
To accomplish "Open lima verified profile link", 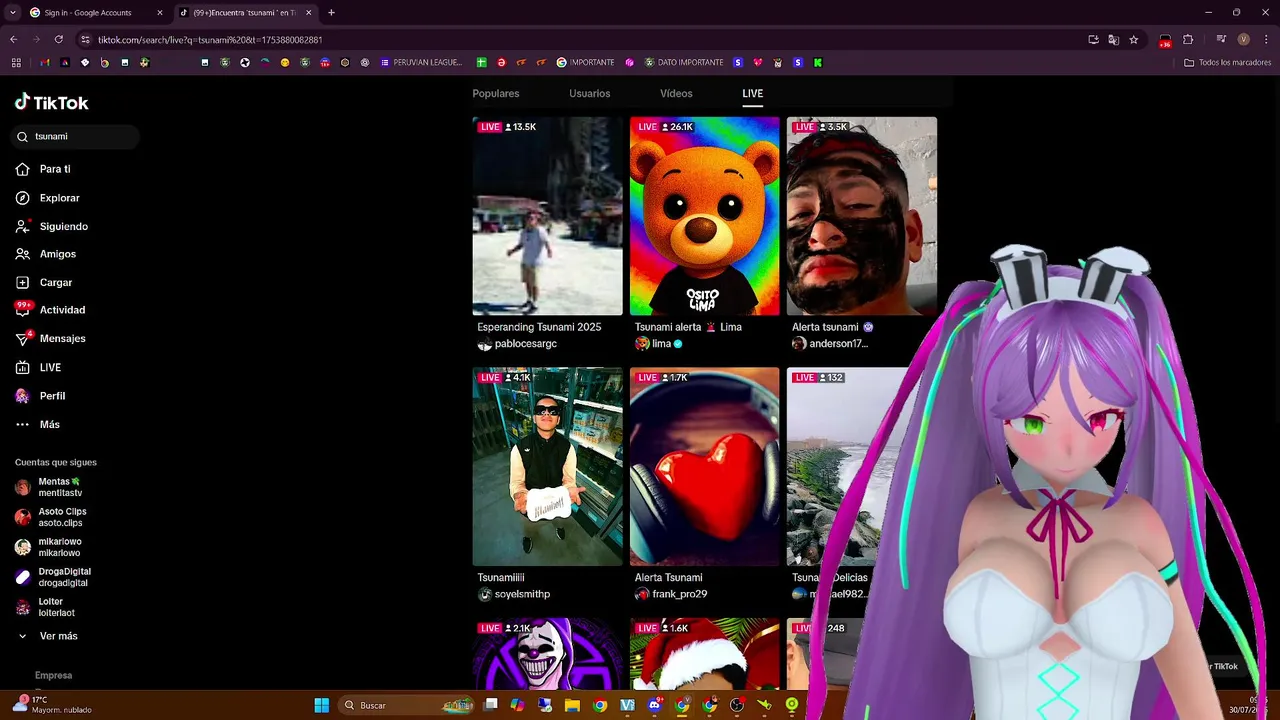I will tap(661, 344).
